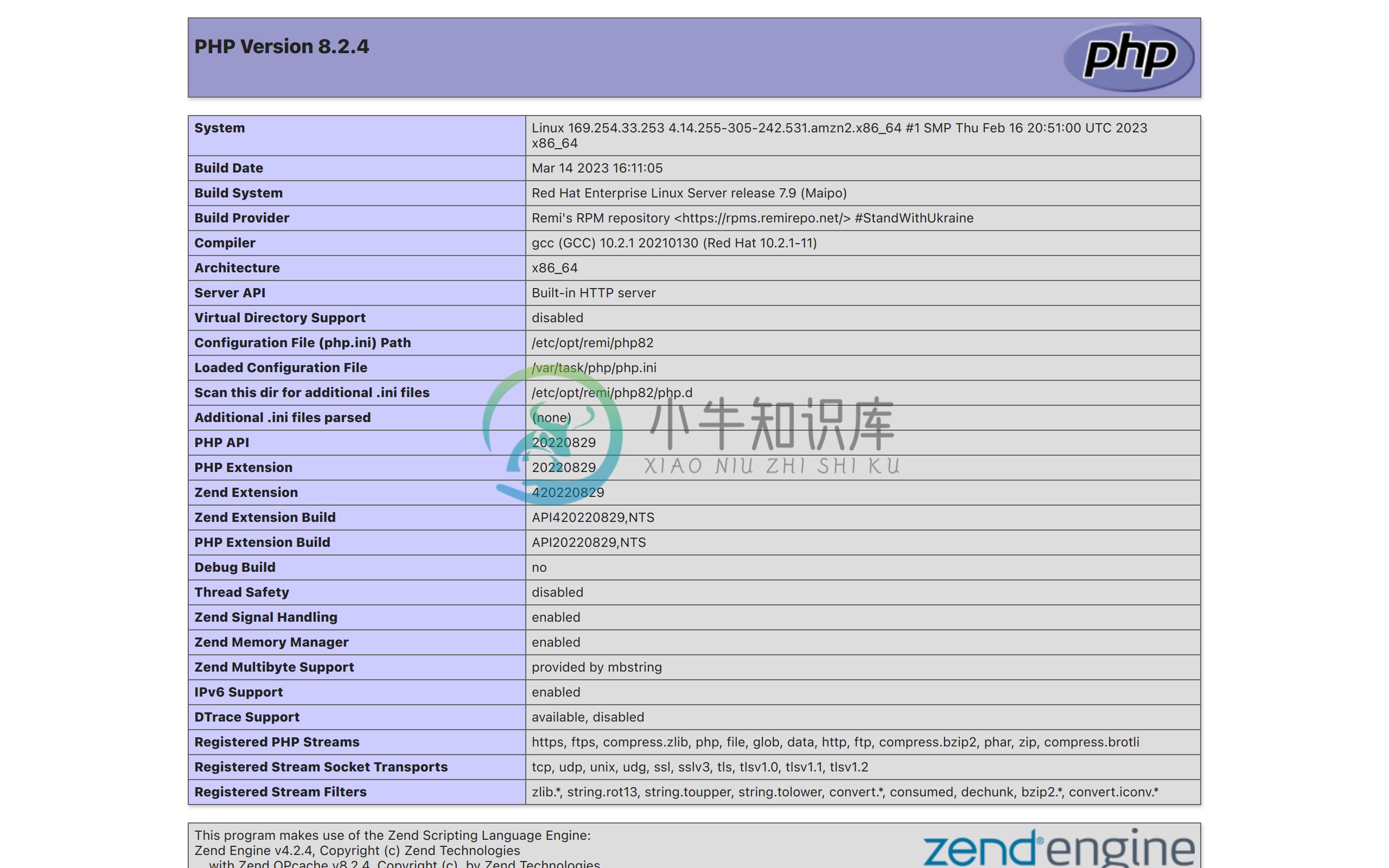Select the /etc/opt/remi/php82 path value
The height and width of the screenshot is (868, 1389).
coord(592,343)
